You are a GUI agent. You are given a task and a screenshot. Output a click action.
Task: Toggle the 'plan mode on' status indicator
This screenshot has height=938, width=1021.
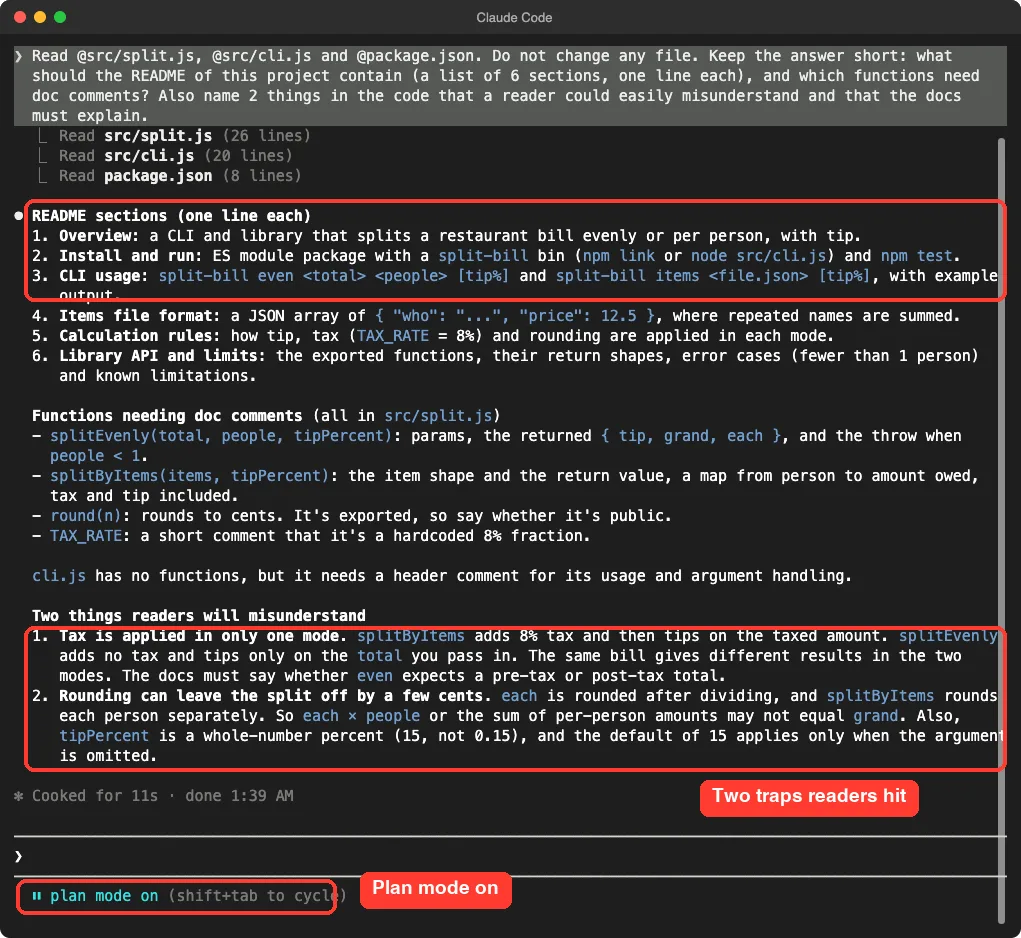(x=104, y=896)
